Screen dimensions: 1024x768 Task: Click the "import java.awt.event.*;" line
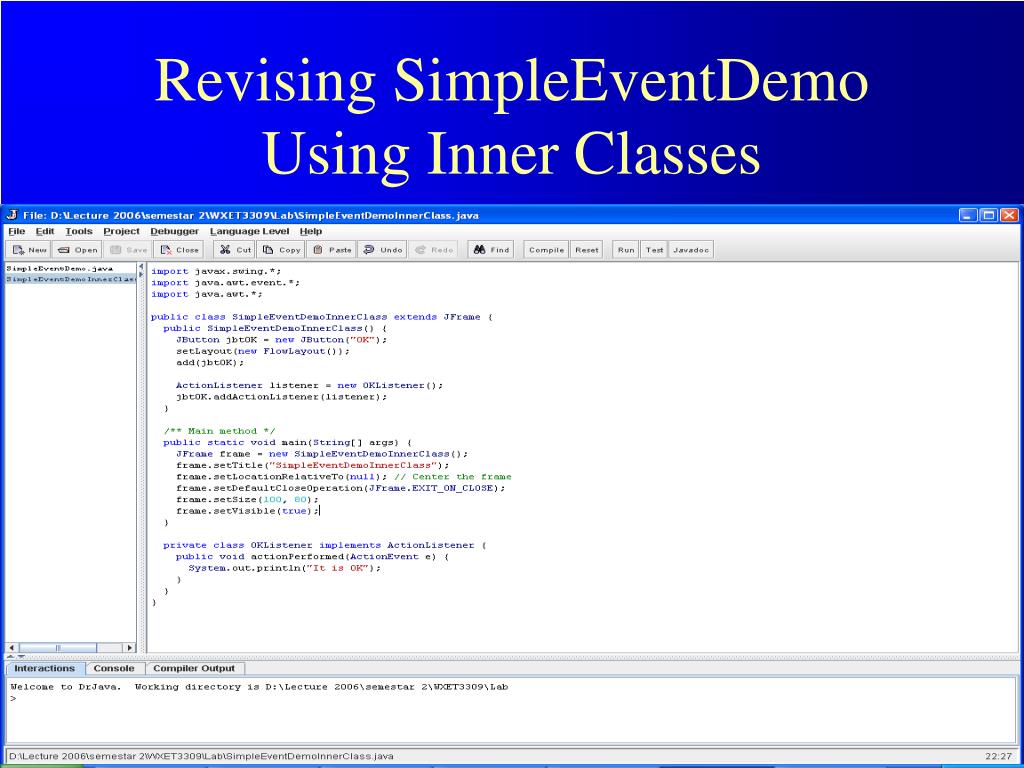(225, 283)
